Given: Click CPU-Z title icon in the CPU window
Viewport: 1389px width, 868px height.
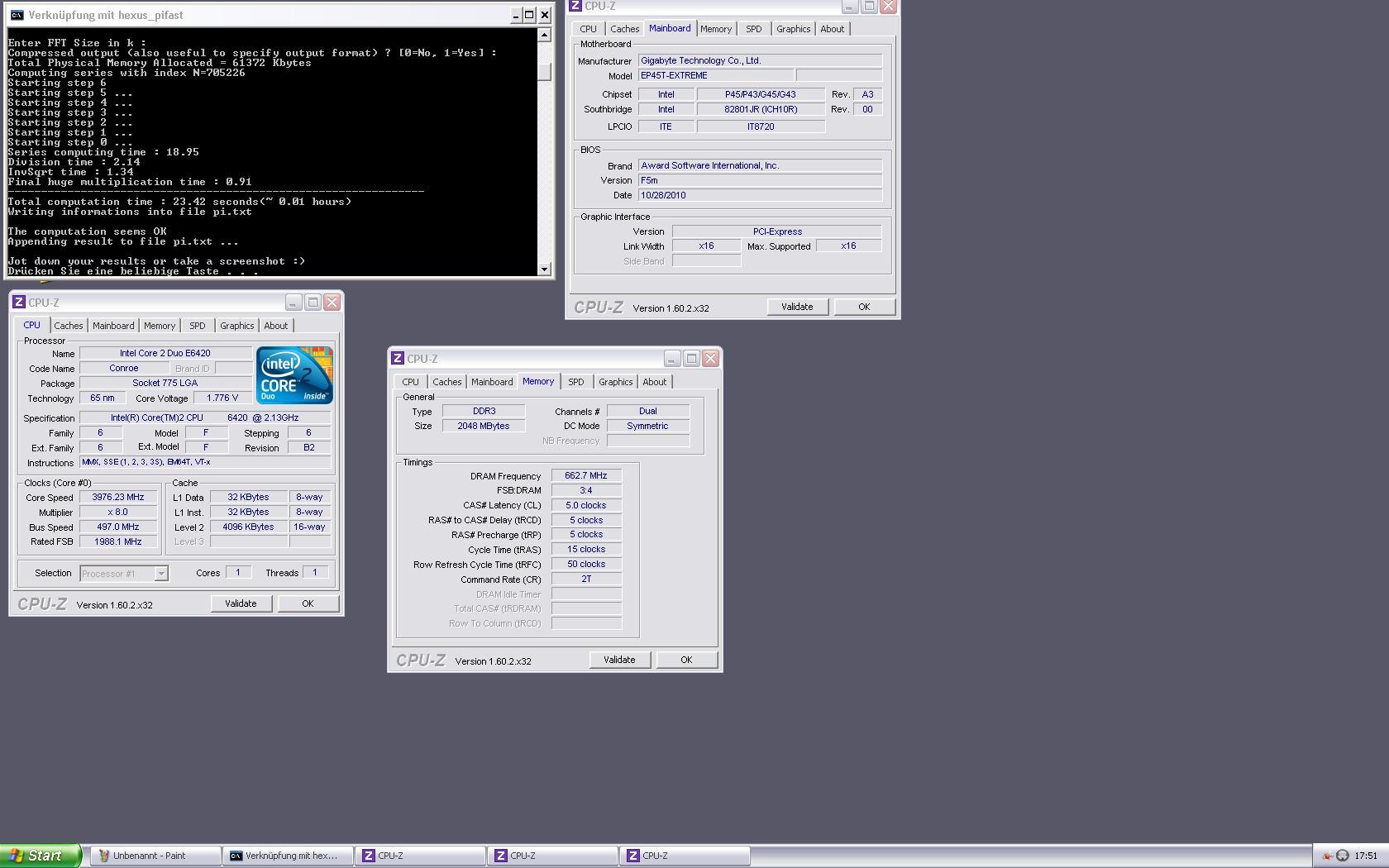Looking at the screenshot, I should point(19,303).
